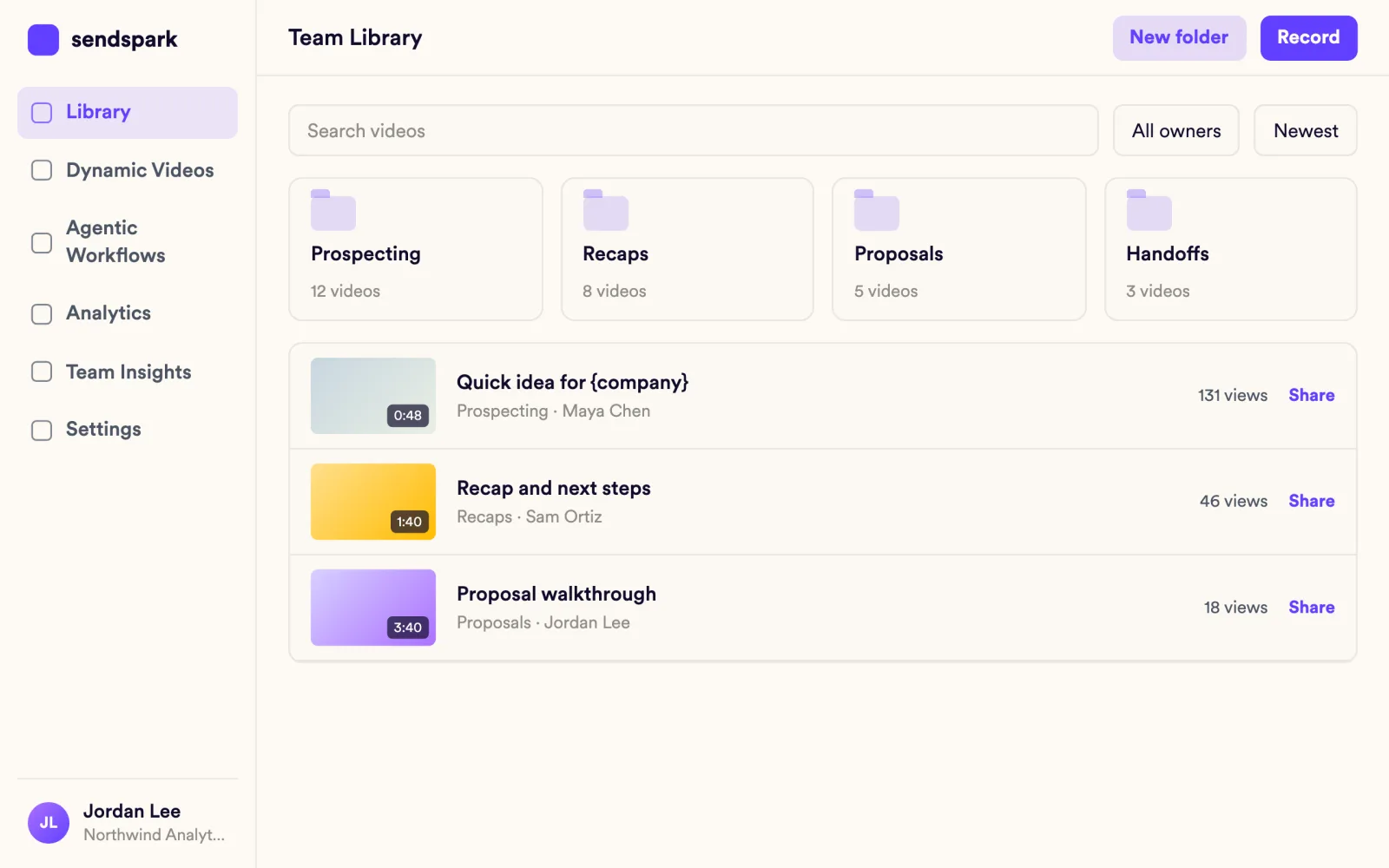Click the 5 videos count
The image size is (1389, 868).
(x=886, y=291)
